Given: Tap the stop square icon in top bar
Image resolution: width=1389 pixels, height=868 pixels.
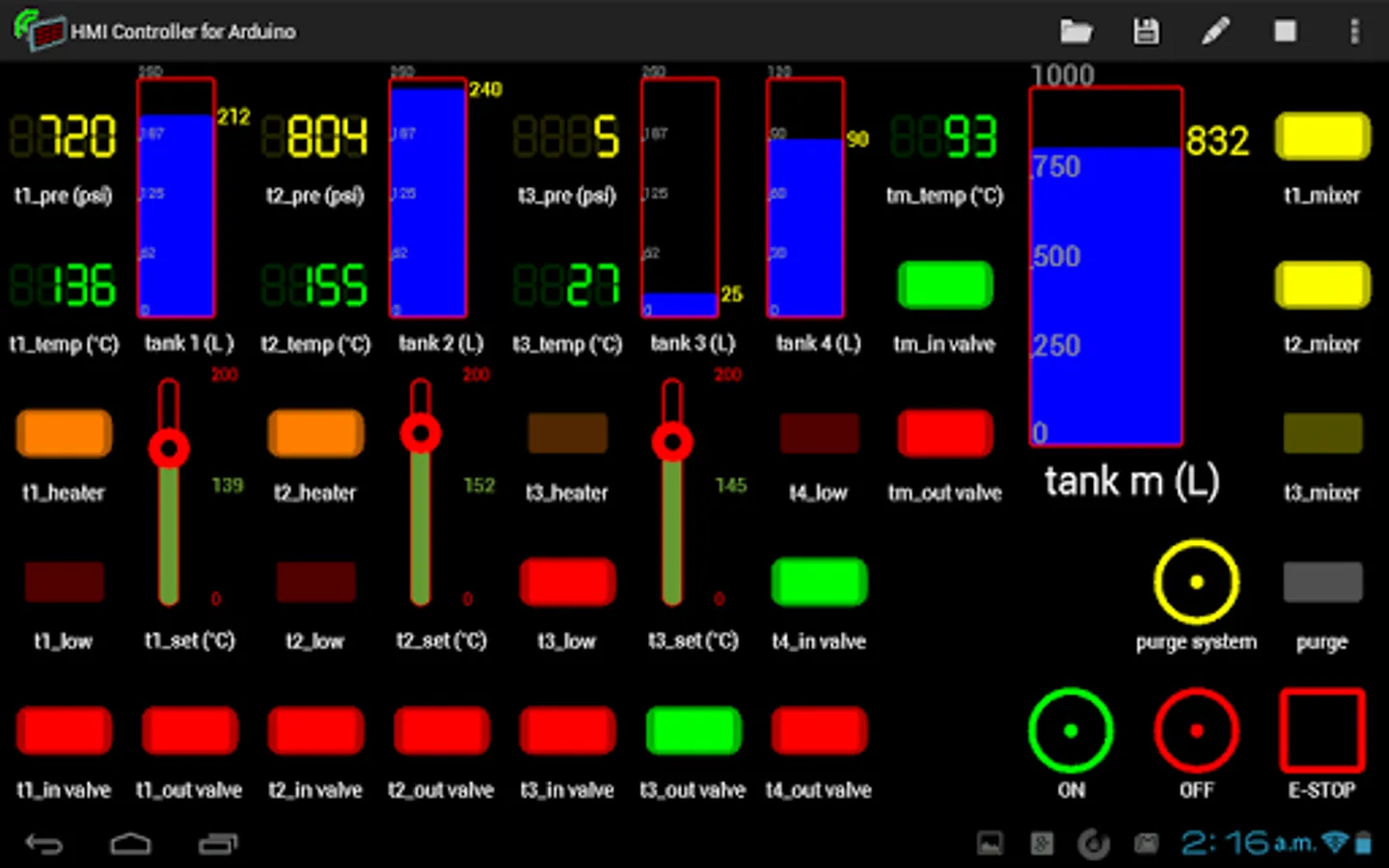Looking at the screenshot, I should (x=1285, y=32).
